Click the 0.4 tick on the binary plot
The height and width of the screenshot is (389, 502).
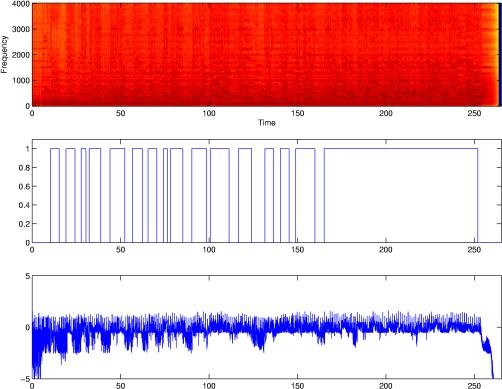click(x=24, y=205)
